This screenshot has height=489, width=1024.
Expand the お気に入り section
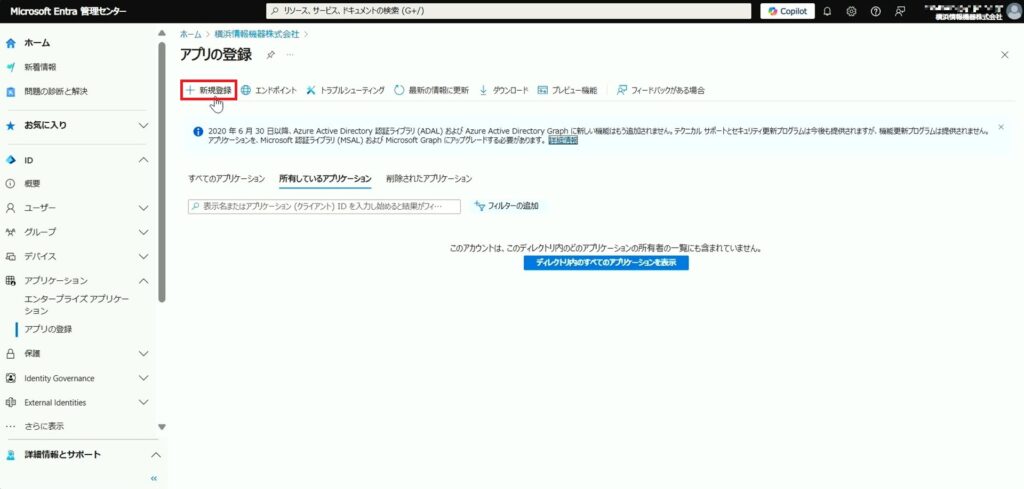(144, 125)
